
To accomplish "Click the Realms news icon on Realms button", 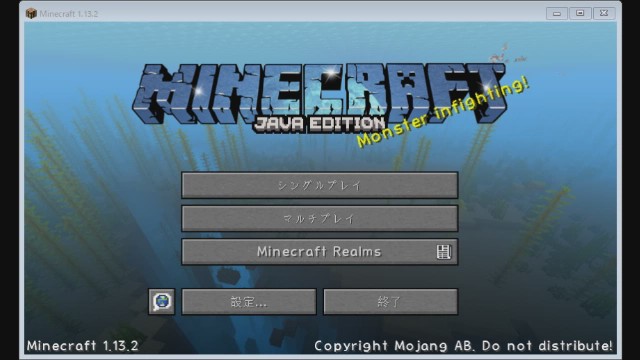I will [443, 252].
